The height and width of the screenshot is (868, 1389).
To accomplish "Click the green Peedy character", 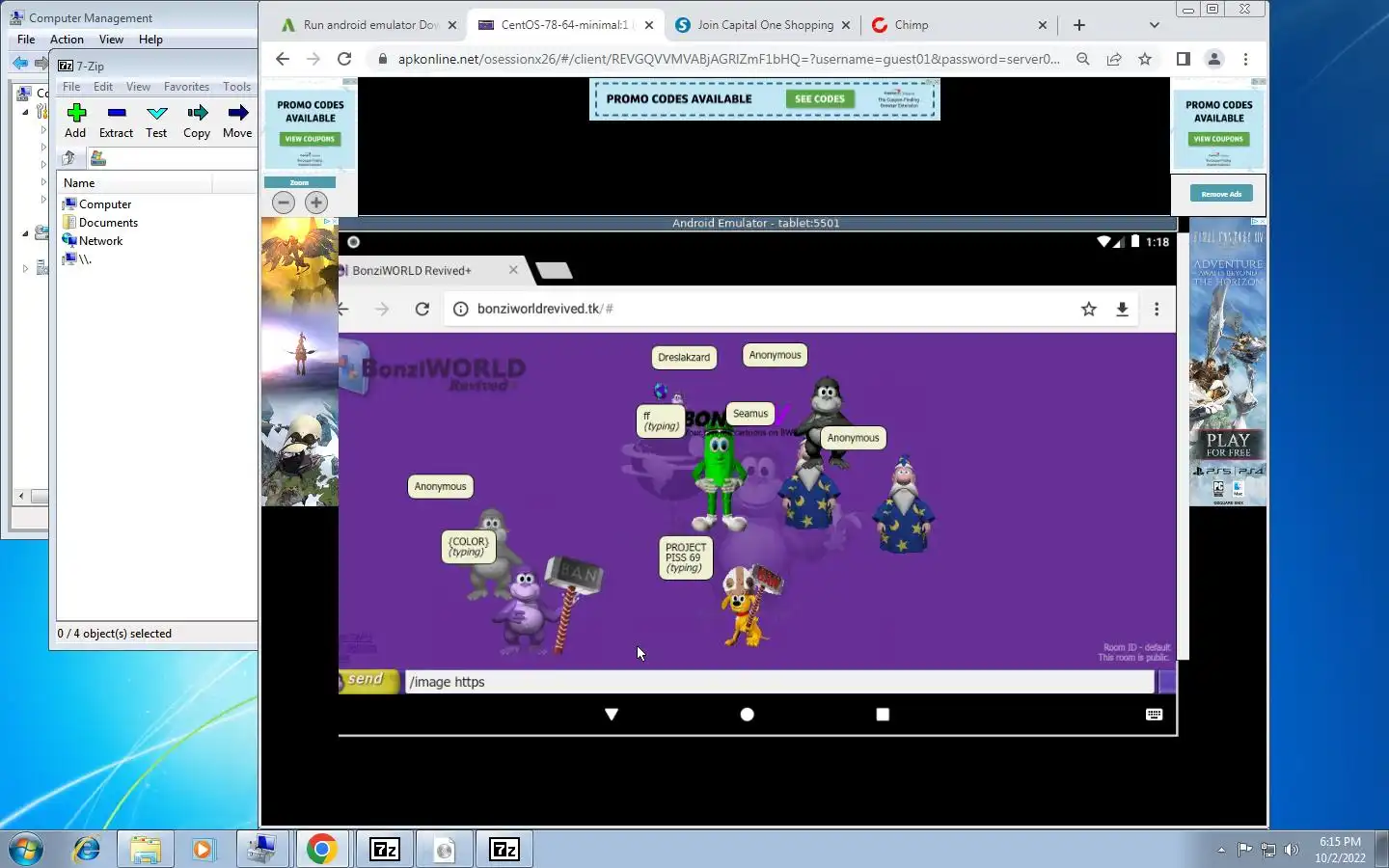I will coord(719,480).
